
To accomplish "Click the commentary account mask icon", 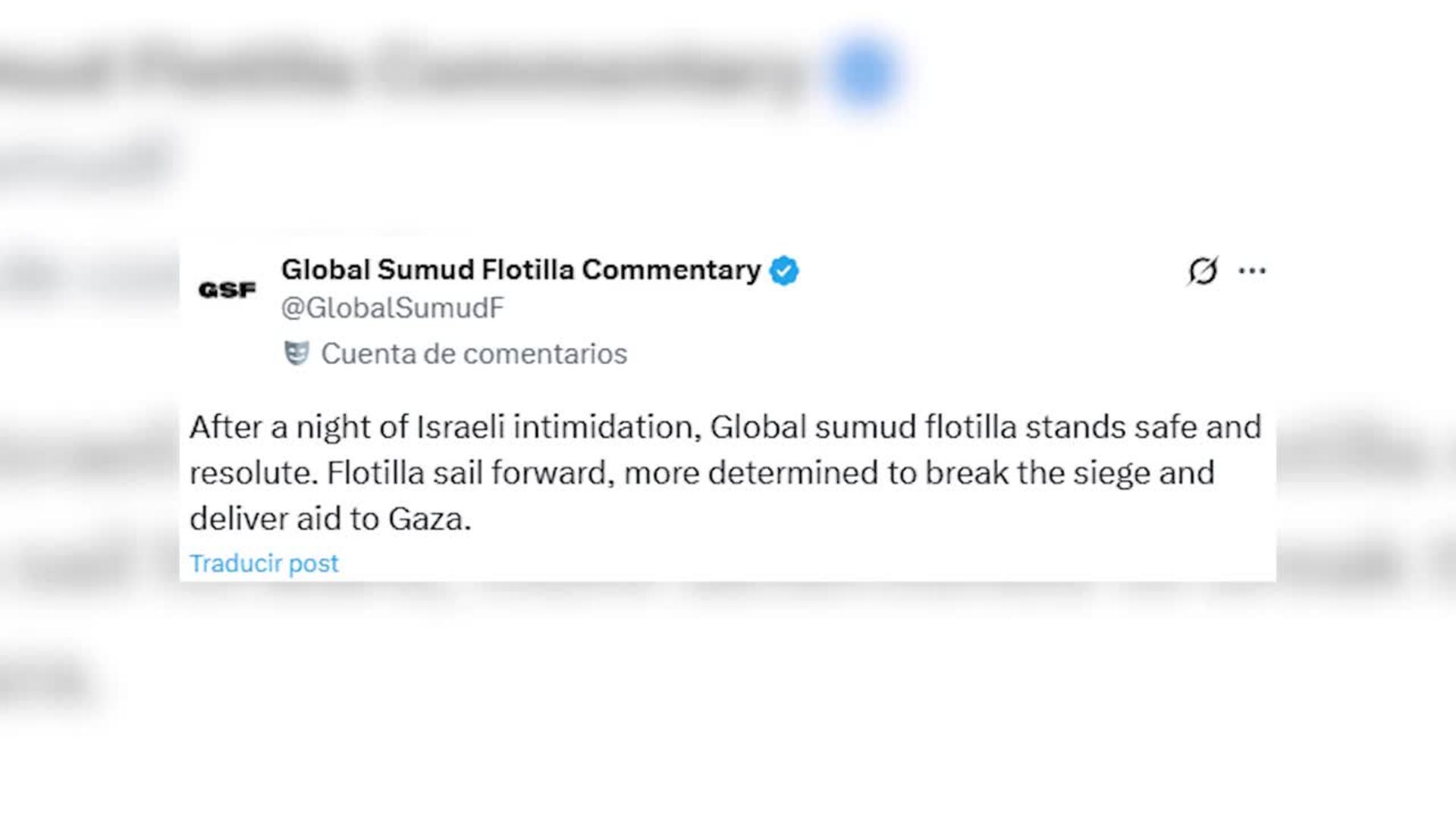I will 297,353.
